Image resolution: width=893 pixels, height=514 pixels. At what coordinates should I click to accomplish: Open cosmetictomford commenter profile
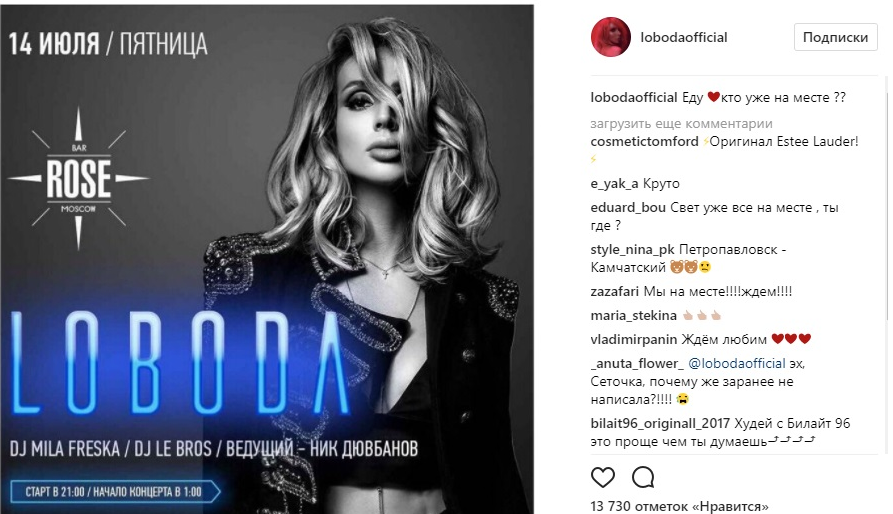[644, 141]
